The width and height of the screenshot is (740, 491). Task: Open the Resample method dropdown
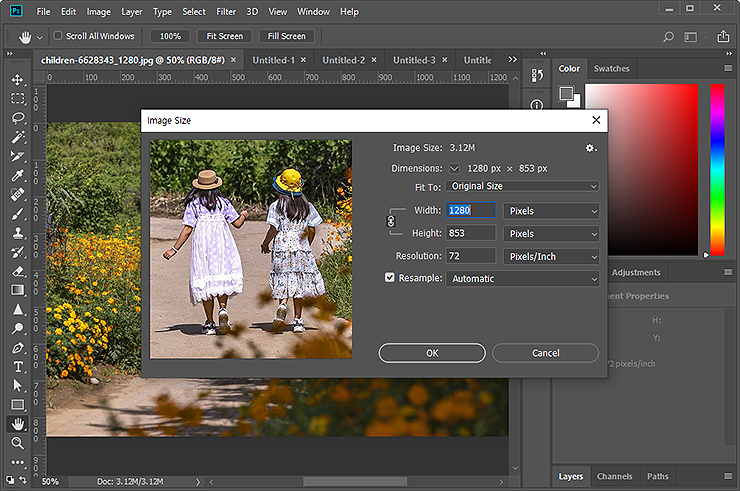(523, 278)
